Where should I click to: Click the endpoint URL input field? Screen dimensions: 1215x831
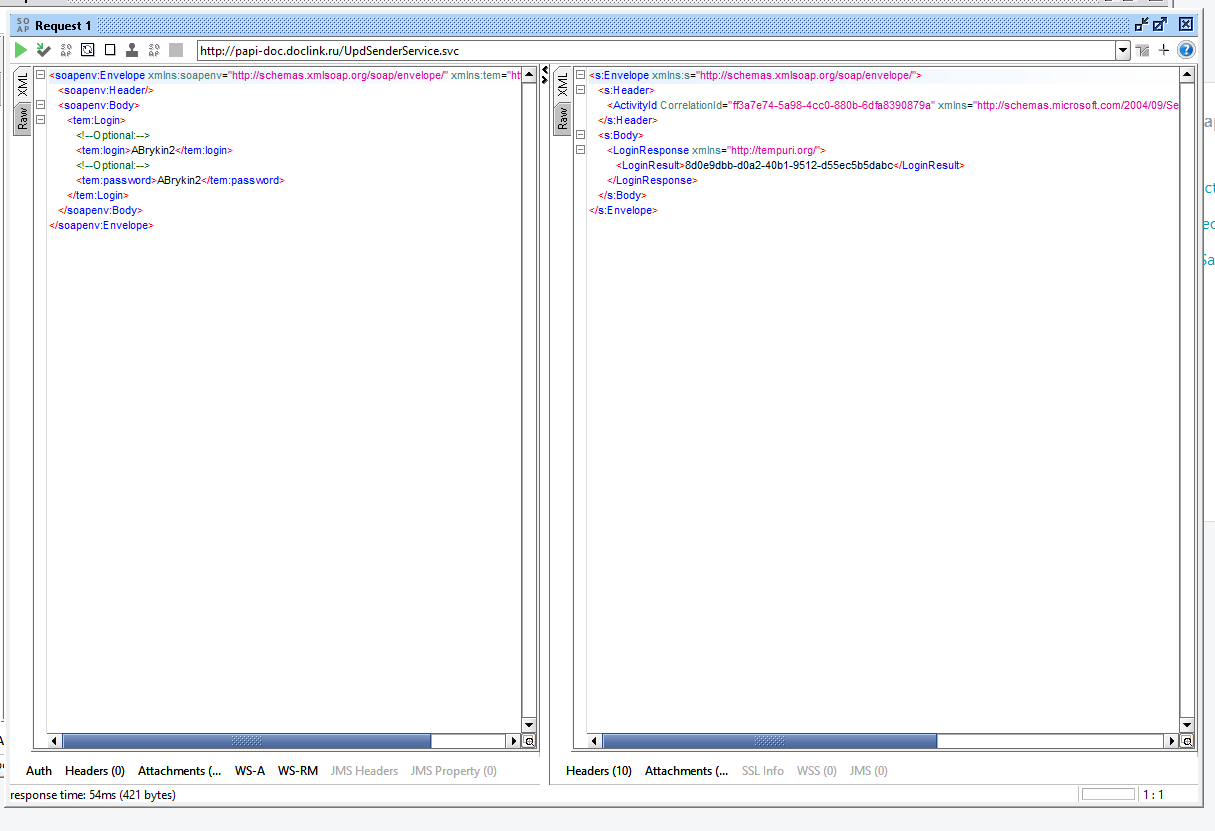656,50
